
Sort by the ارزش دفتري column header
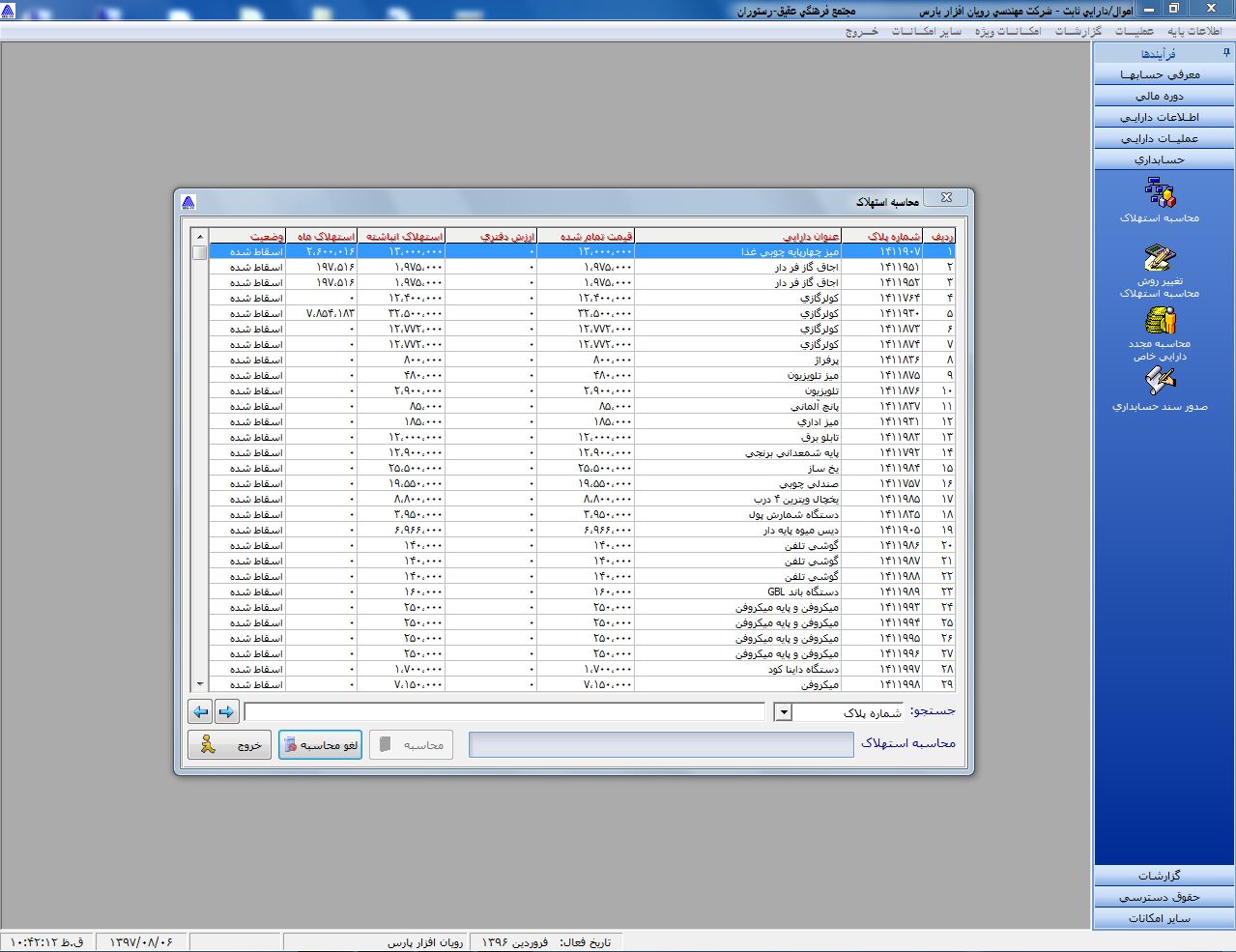[491, 237]
